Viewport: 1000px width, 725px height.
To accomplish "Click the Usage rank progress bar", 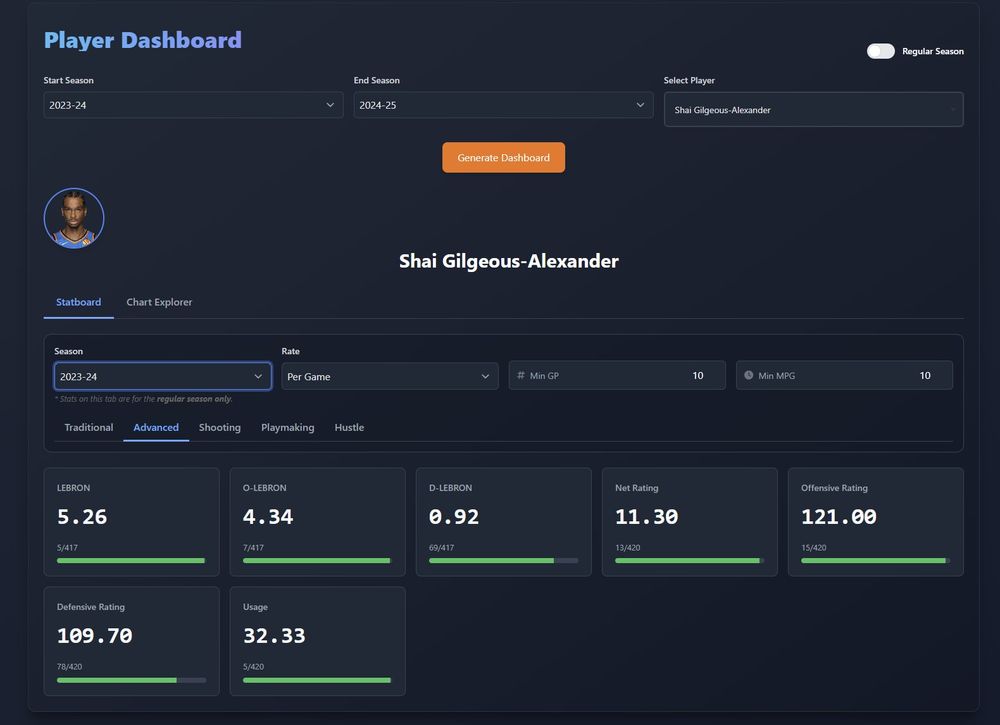I will [x=318, y=680].
